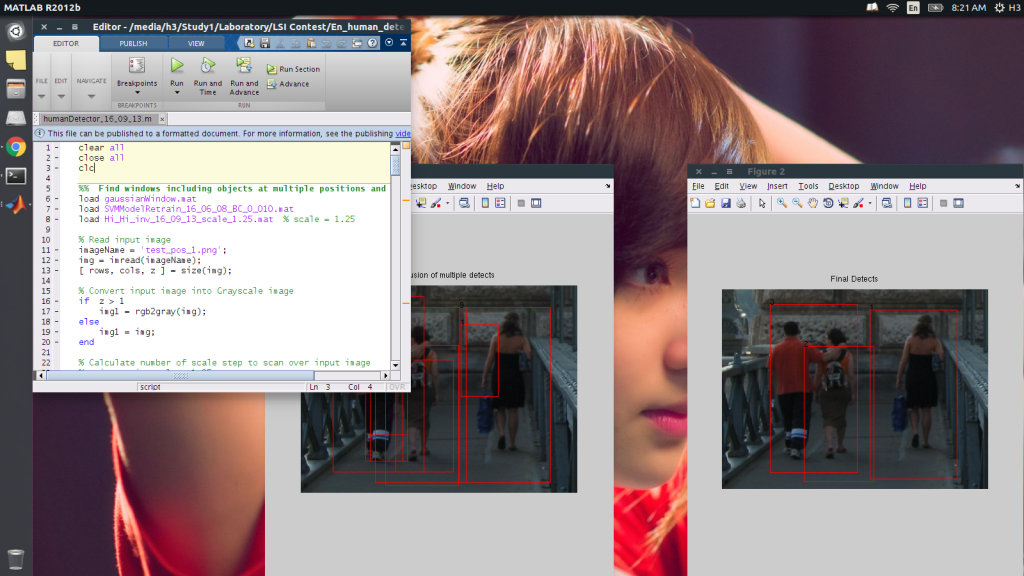This screenshot has height=576, width=1024.
Task: Expand the NAVIGATE section dropdown
Action: [x=91, y=97]
